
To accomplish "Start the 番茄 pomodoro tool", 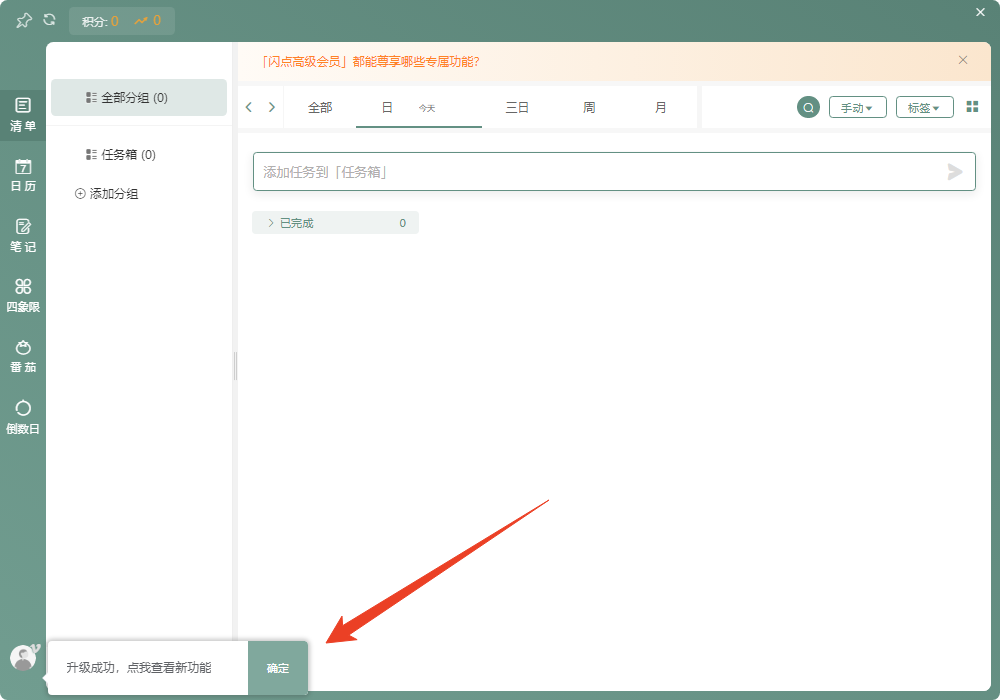I will (x=23, y=353).
